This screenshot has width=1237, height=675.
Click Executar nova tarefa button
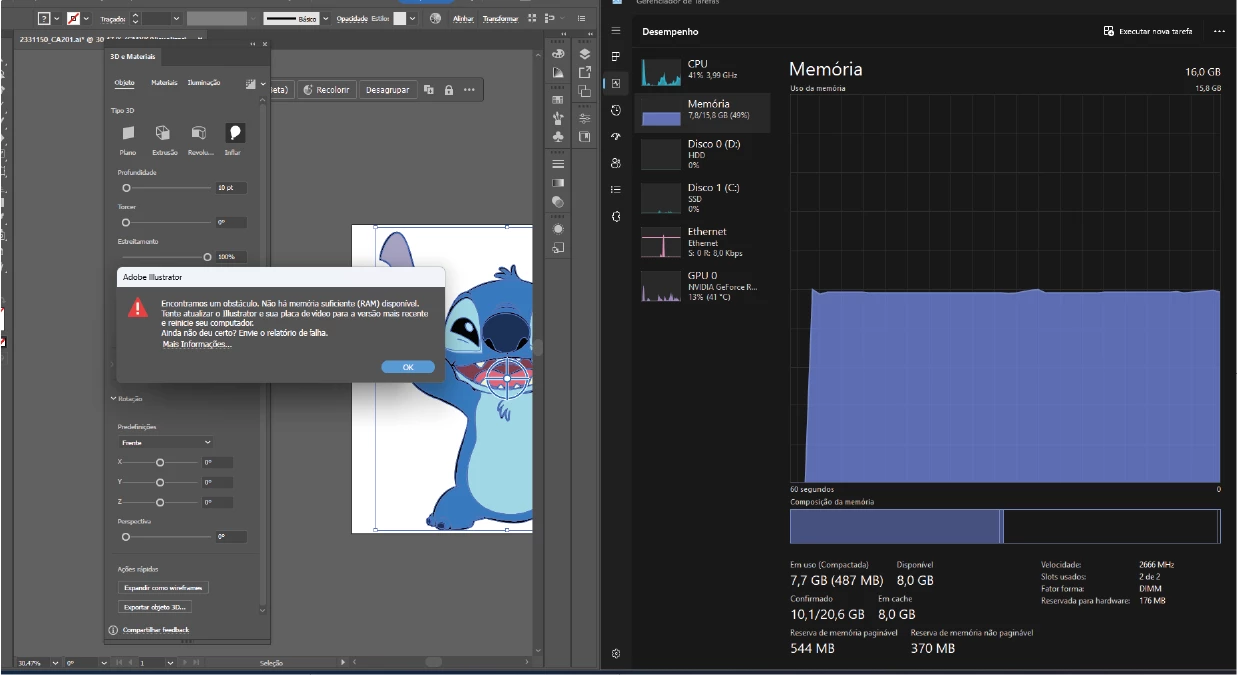[x=1148, y=31]
